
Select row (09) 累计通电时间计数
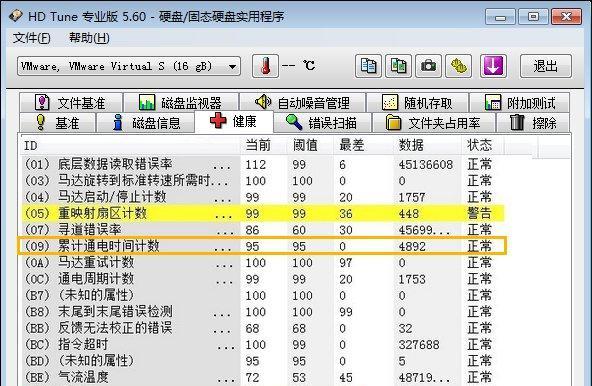tap(262, 246)
